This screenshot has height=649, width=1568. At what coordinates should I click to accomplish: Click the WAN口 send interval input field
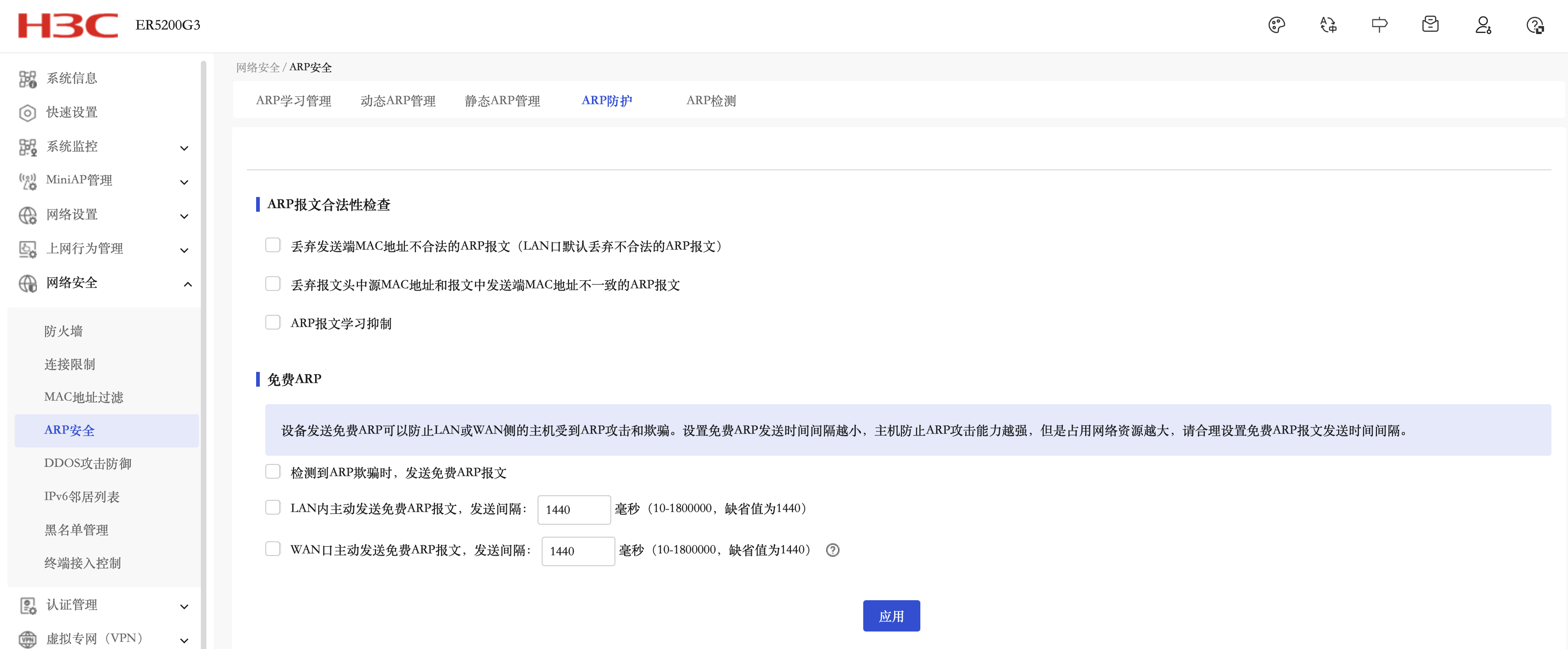click(x=577, y=551)
